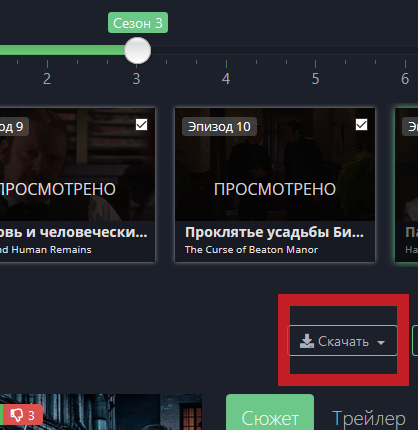Click the Эпизод 10 label badge
The height and width of the screenshot is (430, 418).
point(219,126)
